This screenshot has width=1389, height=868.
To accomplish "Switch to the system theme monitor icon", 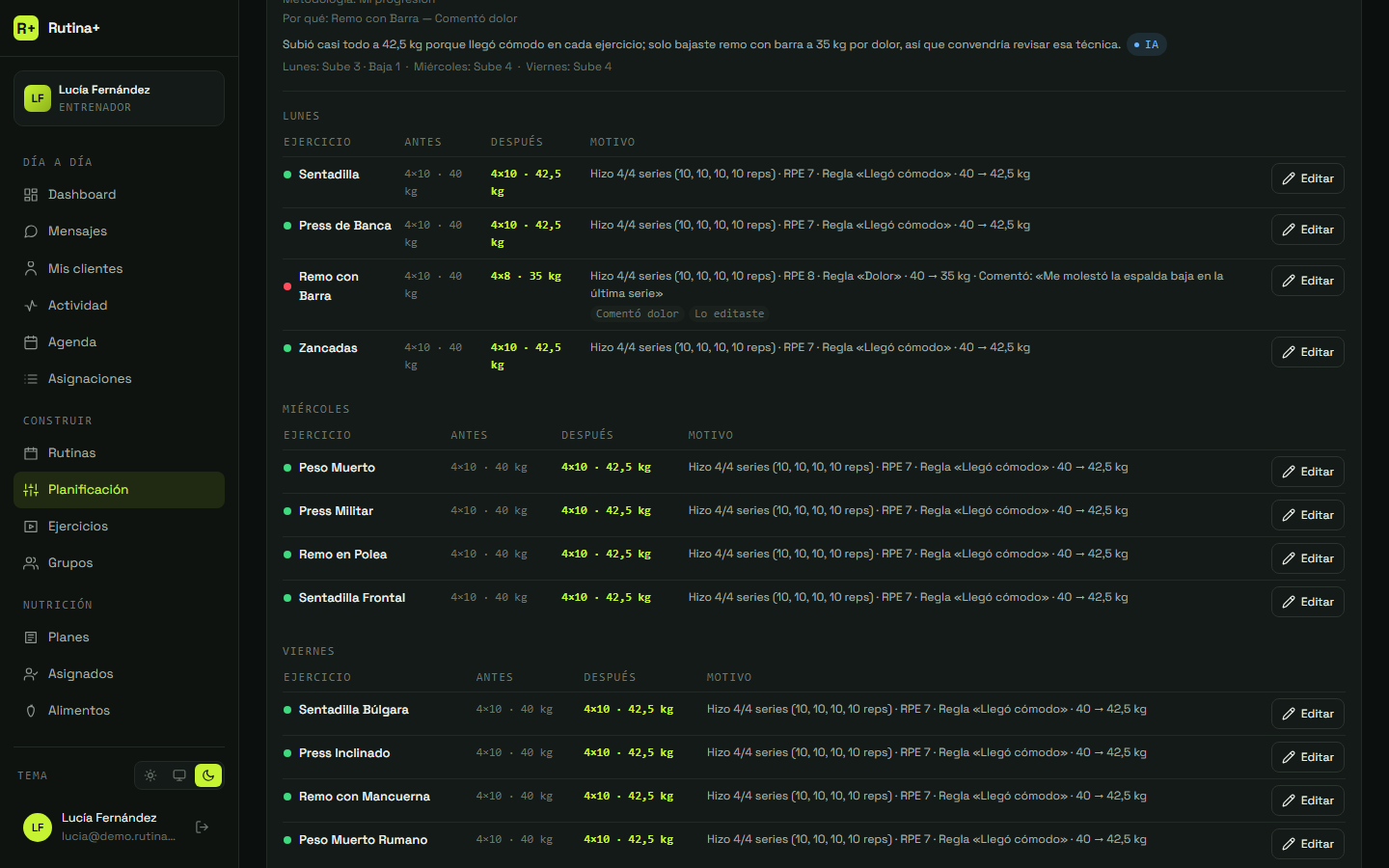I will pos(179,775).
